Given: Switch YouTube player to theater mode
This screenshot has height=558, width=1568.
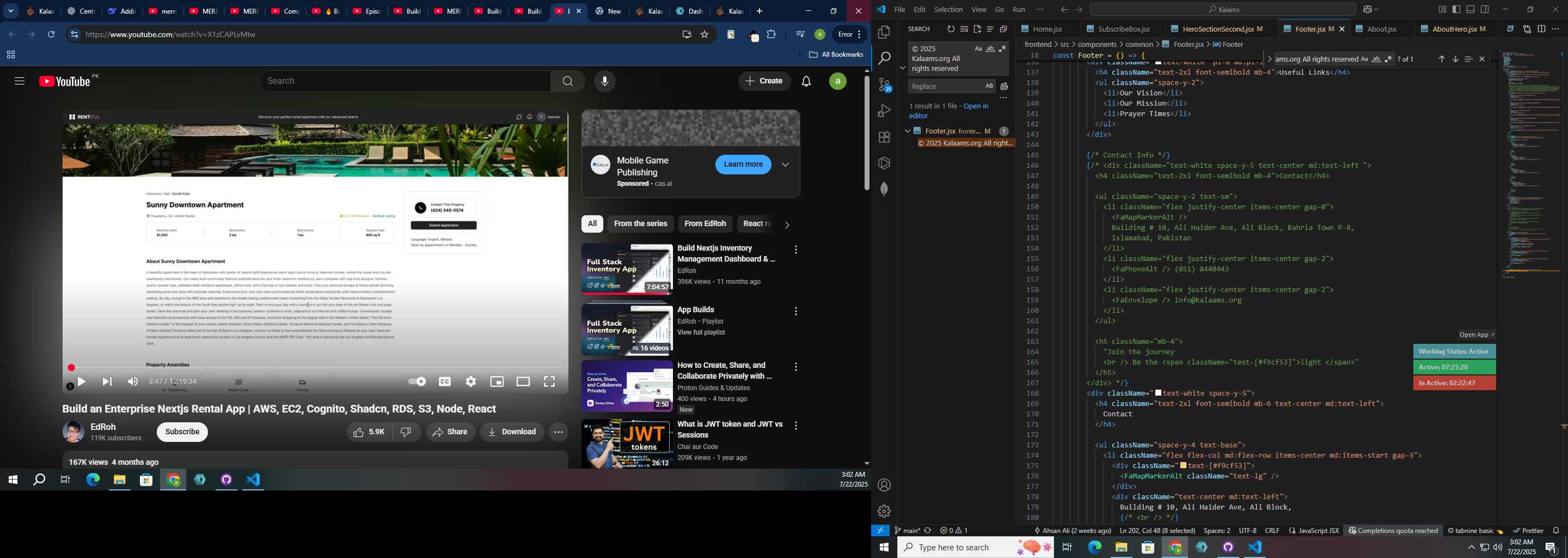Looking at the screenshot, I should (523, 382).
